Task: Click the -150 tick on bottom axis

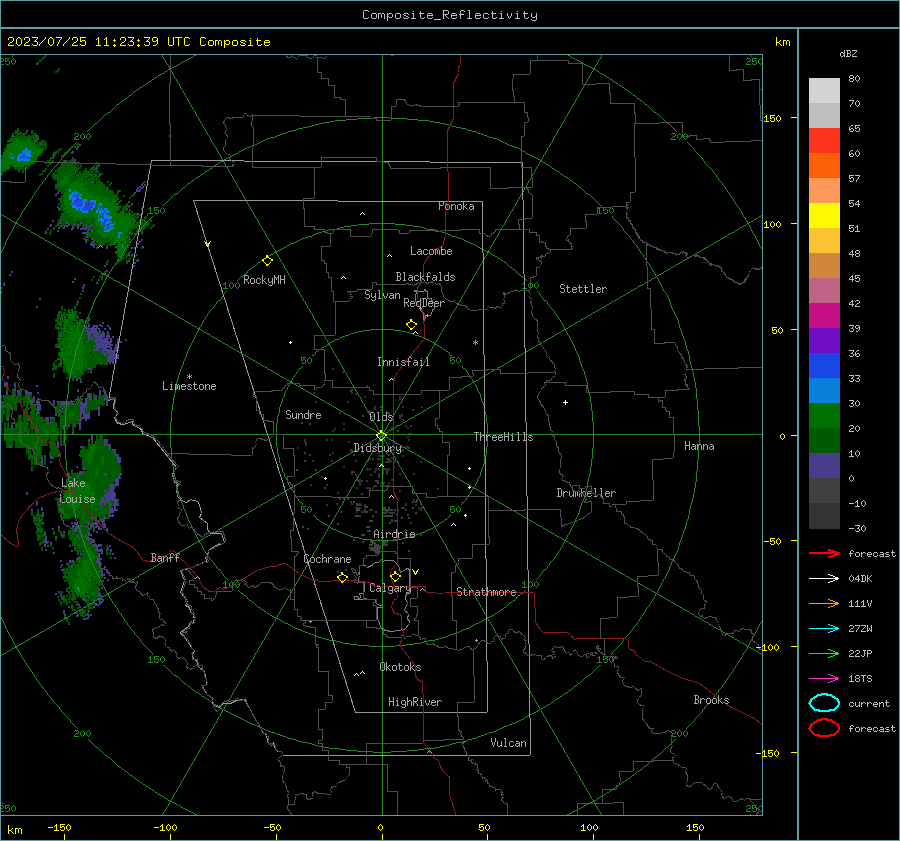Action: coord(59,827)
